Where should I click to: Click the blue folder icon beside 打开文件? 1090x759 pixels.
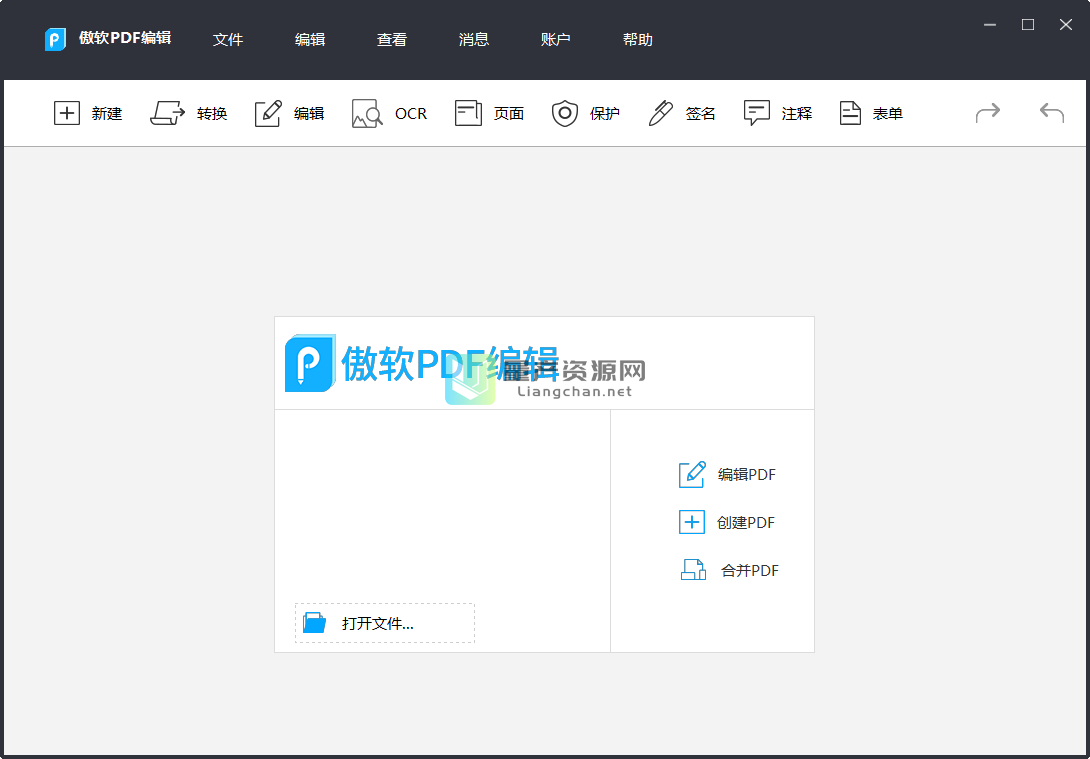click(x=315, y=623)
